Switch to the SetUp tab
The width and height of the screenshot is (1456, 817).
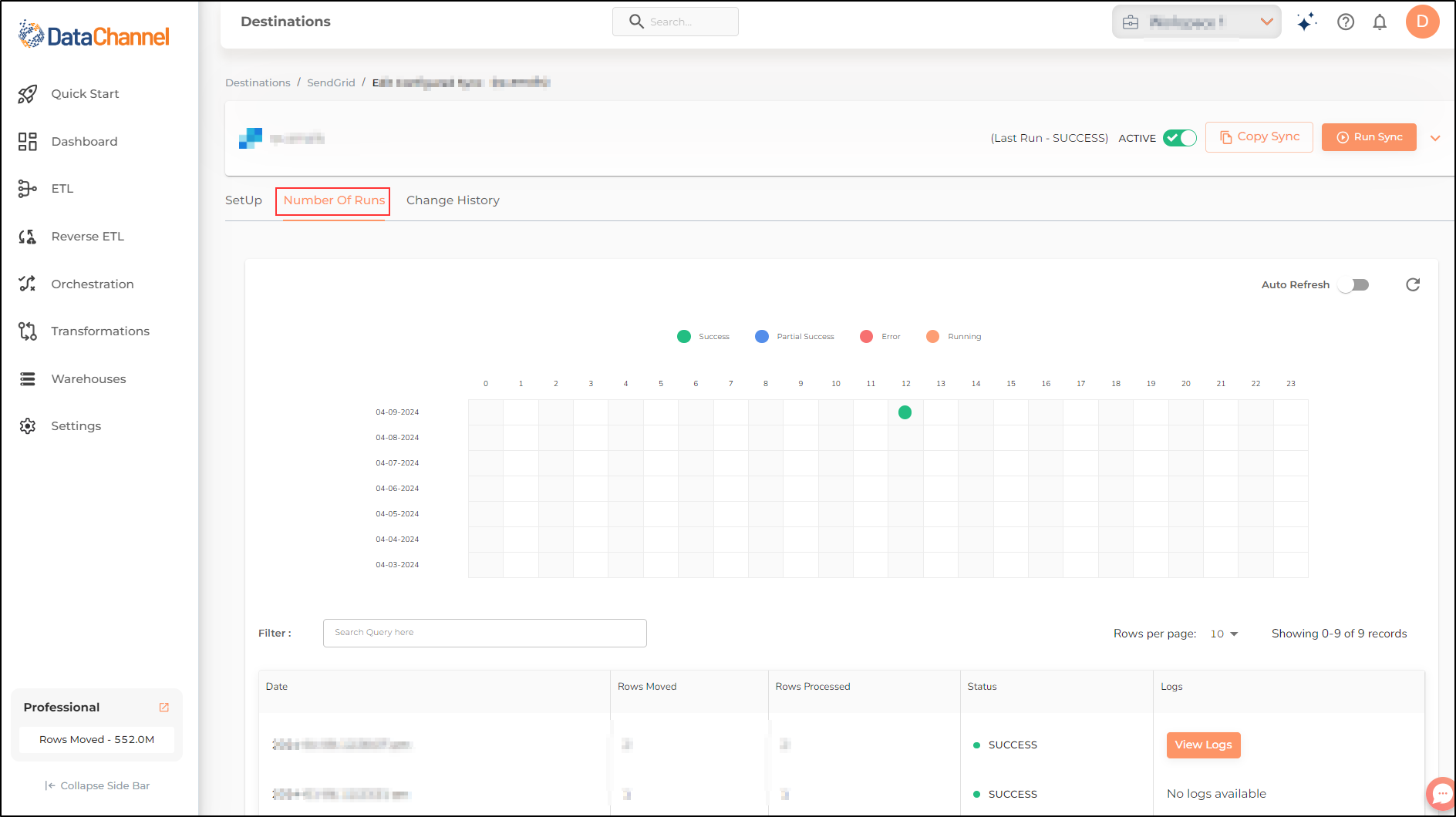coord(244,200)
